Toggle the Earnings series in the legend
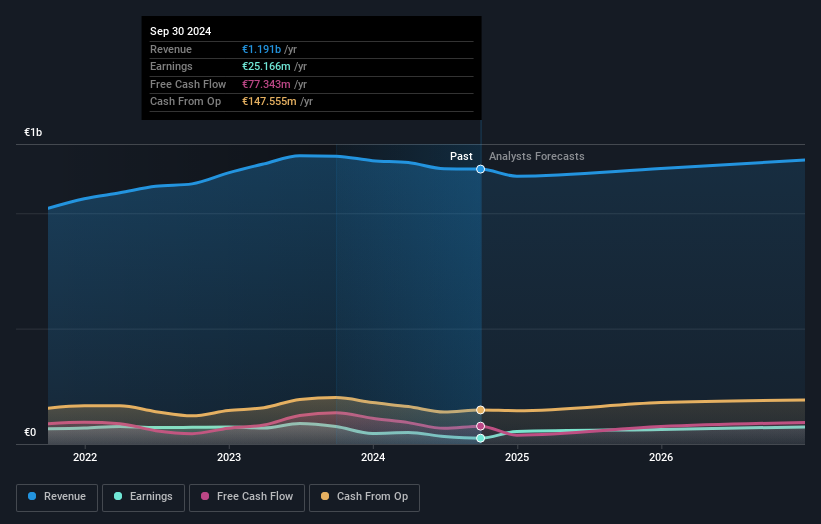 coord(143,497)
